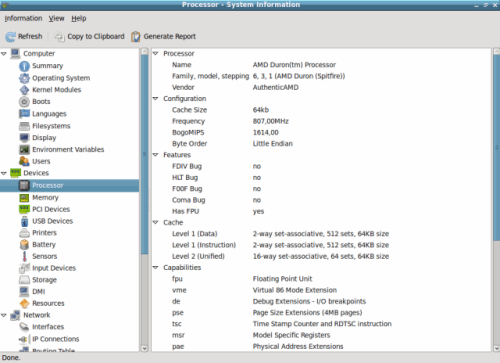
Task: Open the Storage drive icon
Action: tap(24, 280)
